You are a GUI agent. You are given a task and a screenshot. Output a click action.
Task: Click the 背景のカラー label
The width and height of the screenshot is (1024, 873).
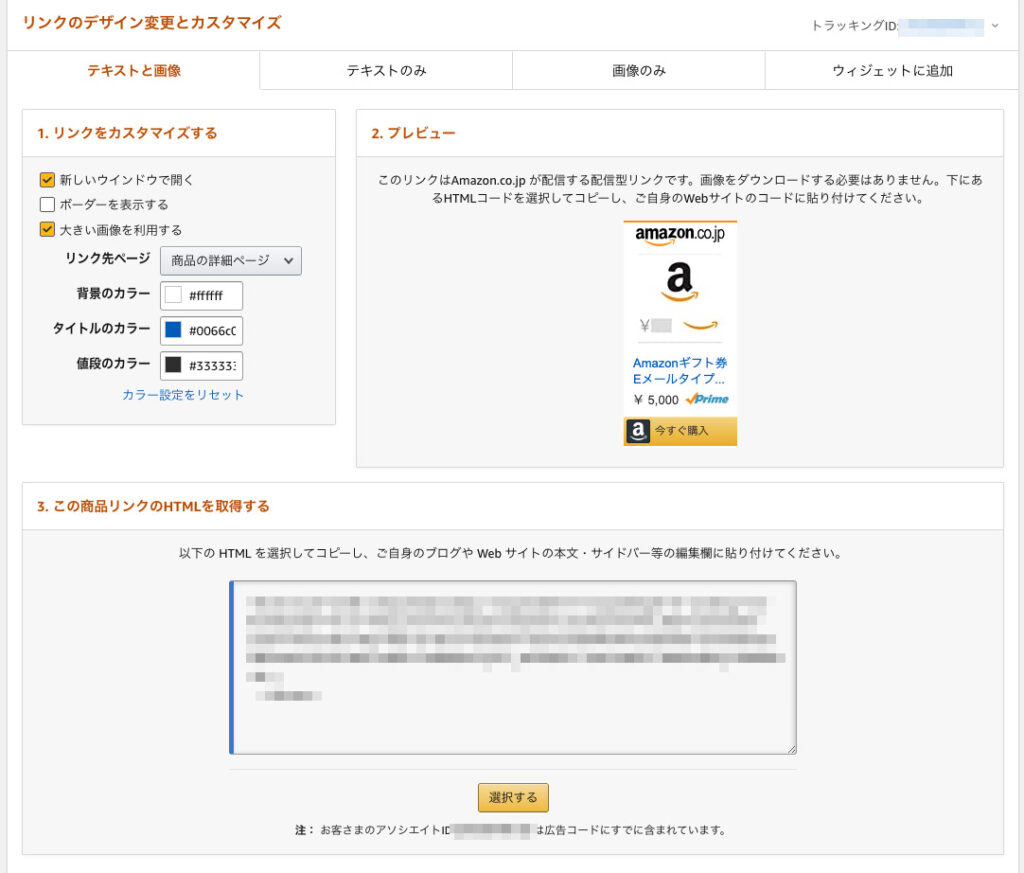pos(114,293)
